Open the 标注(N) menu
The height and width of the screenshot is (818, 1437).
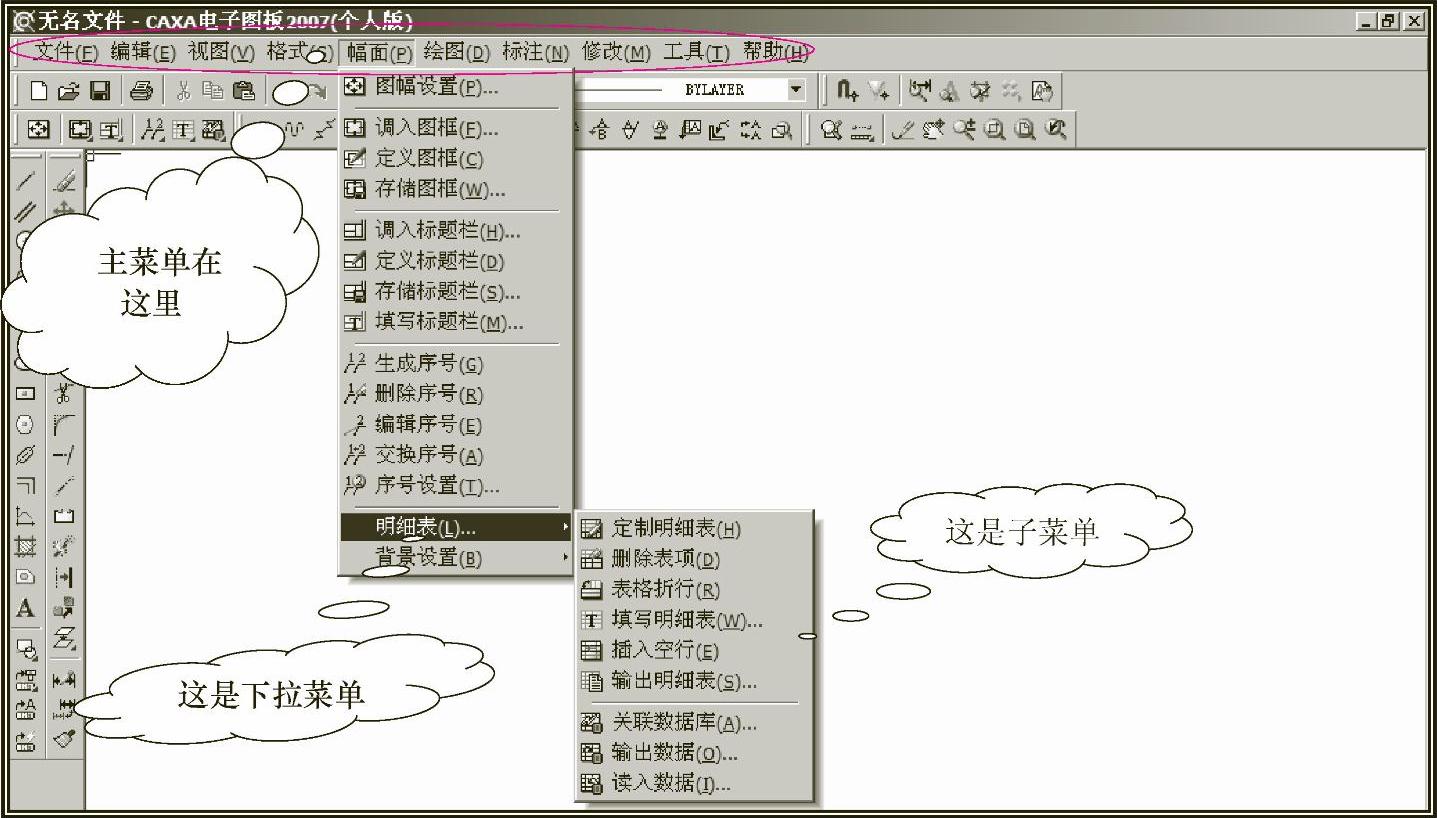[x=536, y=52]
